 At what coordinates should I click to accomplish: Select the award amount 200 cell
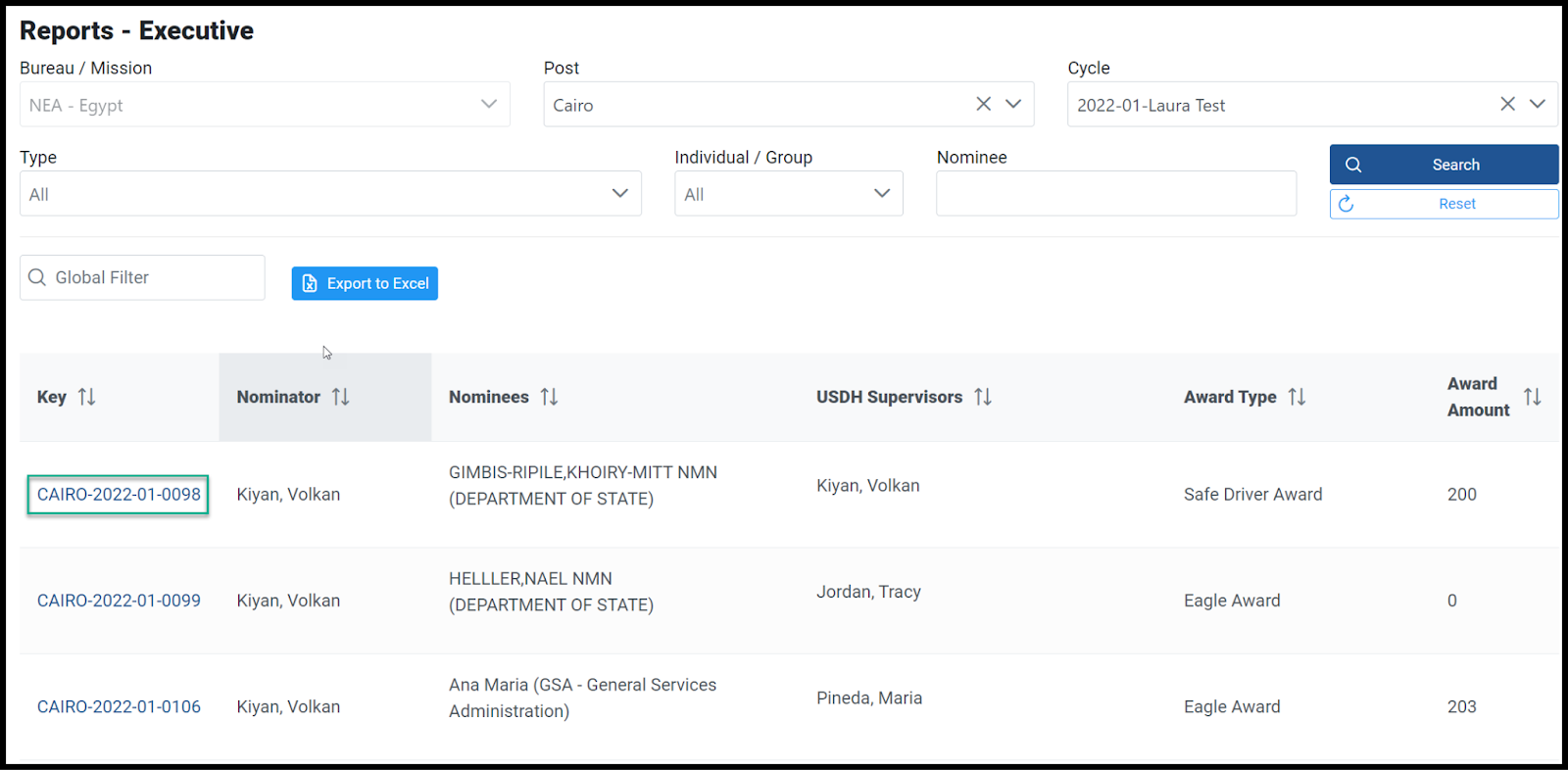click(x=1461, y=495)
